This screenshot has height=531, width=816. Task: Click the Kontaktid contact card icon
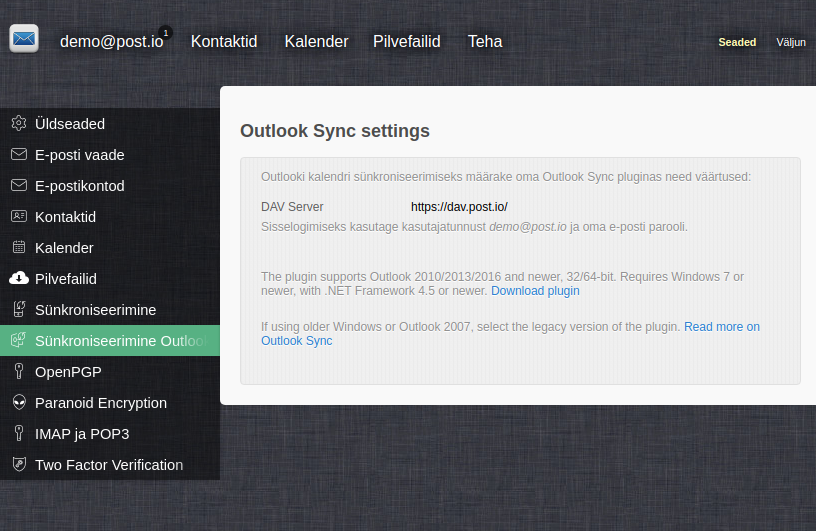click(19, 216)
